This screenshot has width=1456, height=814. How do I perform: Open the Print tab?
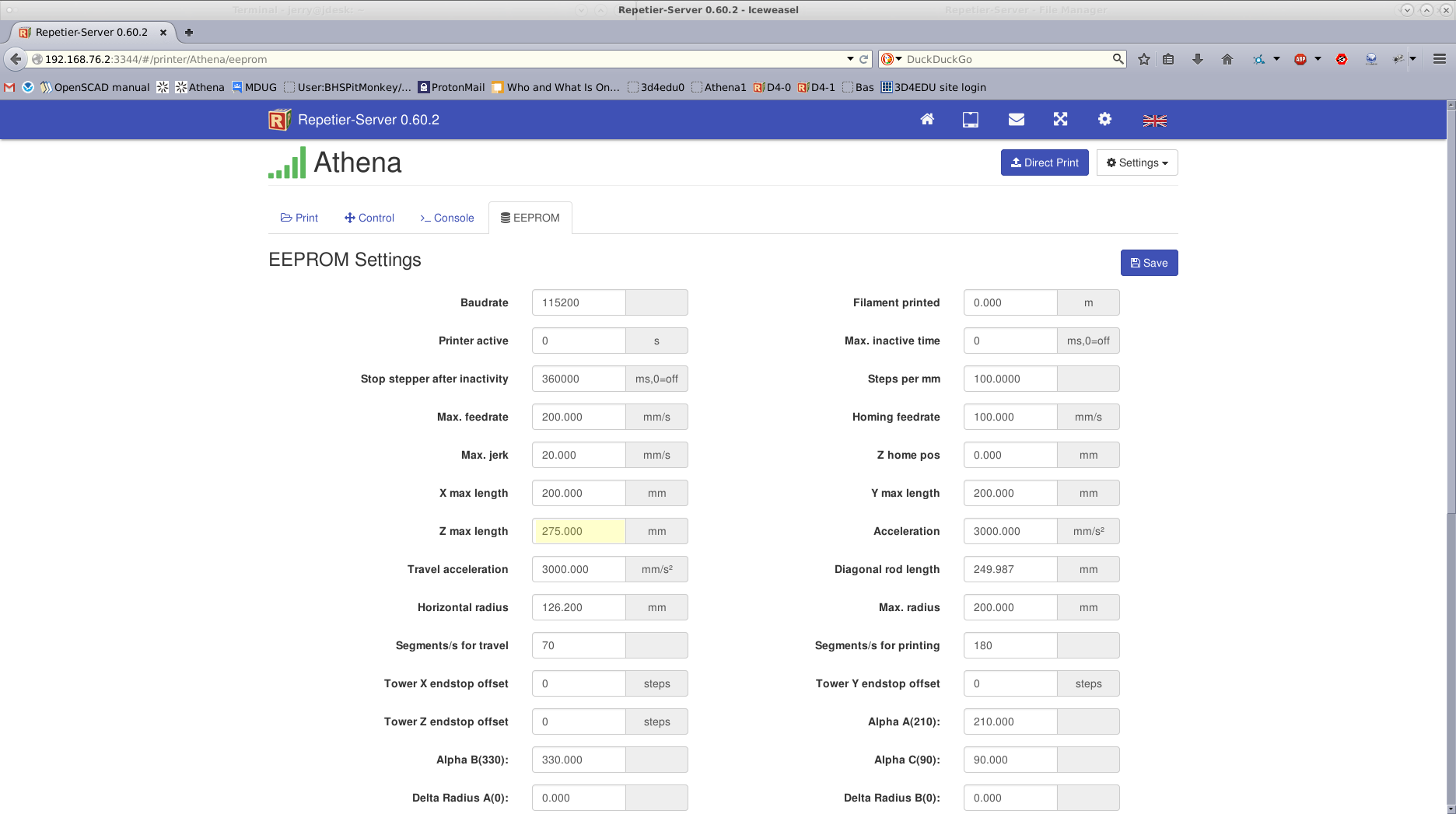coord(299,218)
